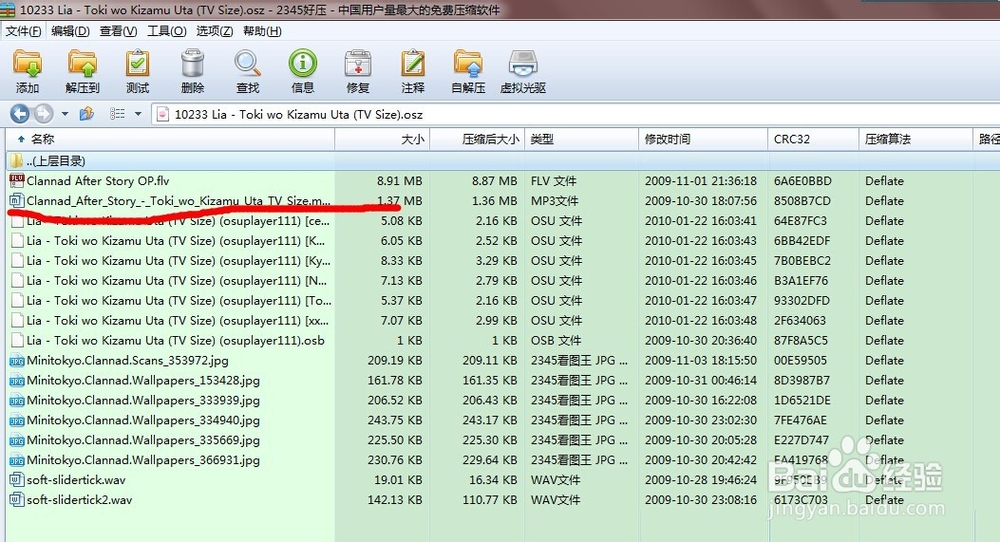Click the size cell 8.91 MB
The height and width of the screenshot is (542, 1000).
coord(399,181)
